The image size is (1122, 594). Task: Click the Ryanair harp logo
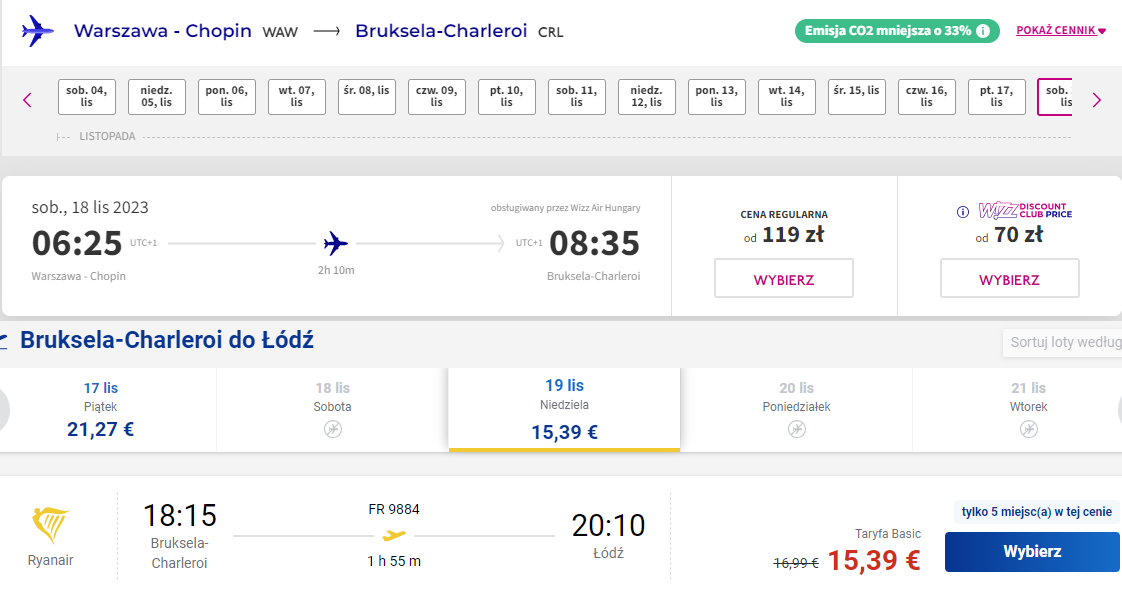(x=50, y=525)
